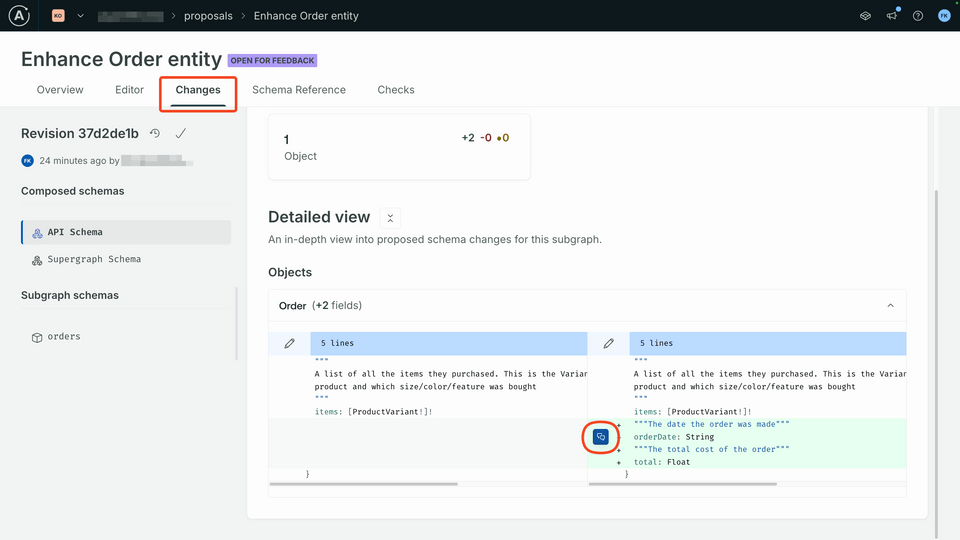The image size is (960, 540).
Task: Click the page vertical scrollbar
Action: pyautogui.click(x=935, y=364)
